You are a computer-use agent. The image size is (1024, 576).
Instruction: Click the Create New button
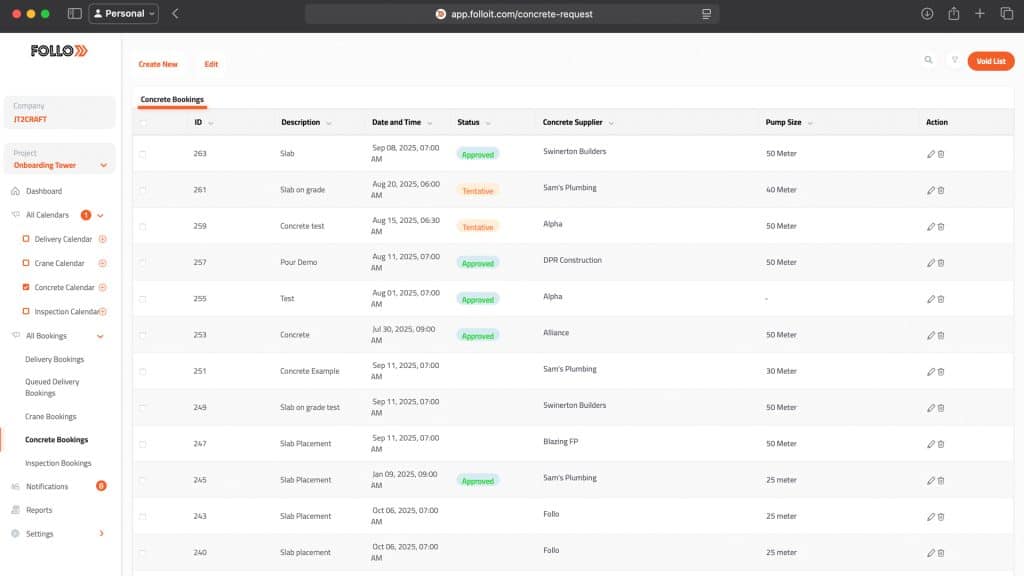point(158,64)
